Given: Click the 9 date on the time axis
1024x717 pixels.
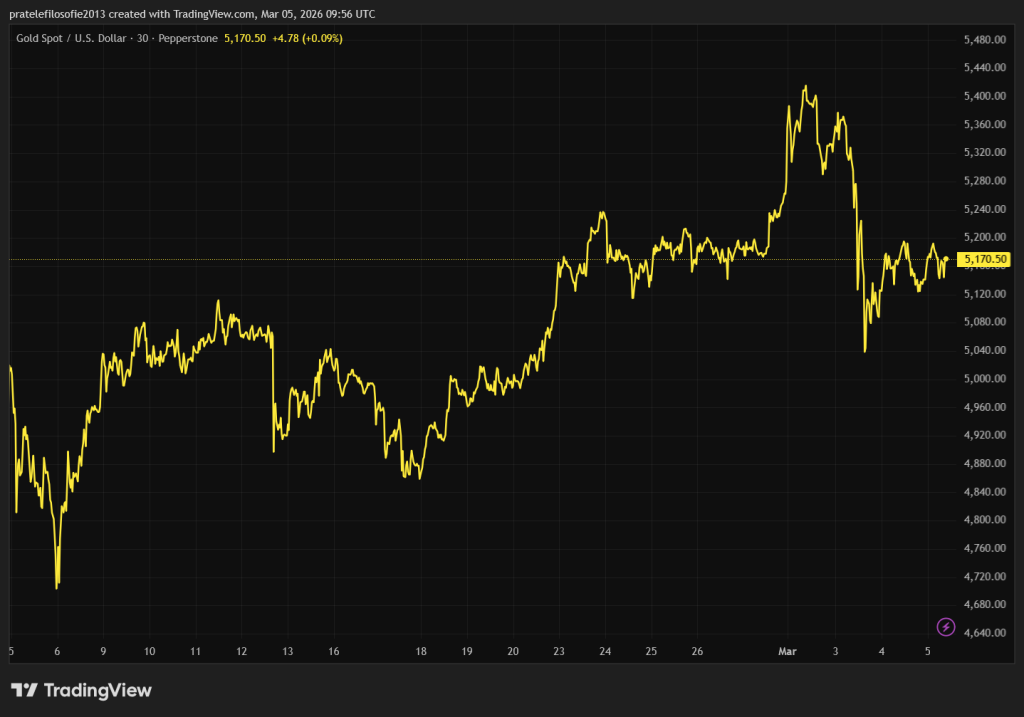Looking at the screenshot, I should coord(103,652).
